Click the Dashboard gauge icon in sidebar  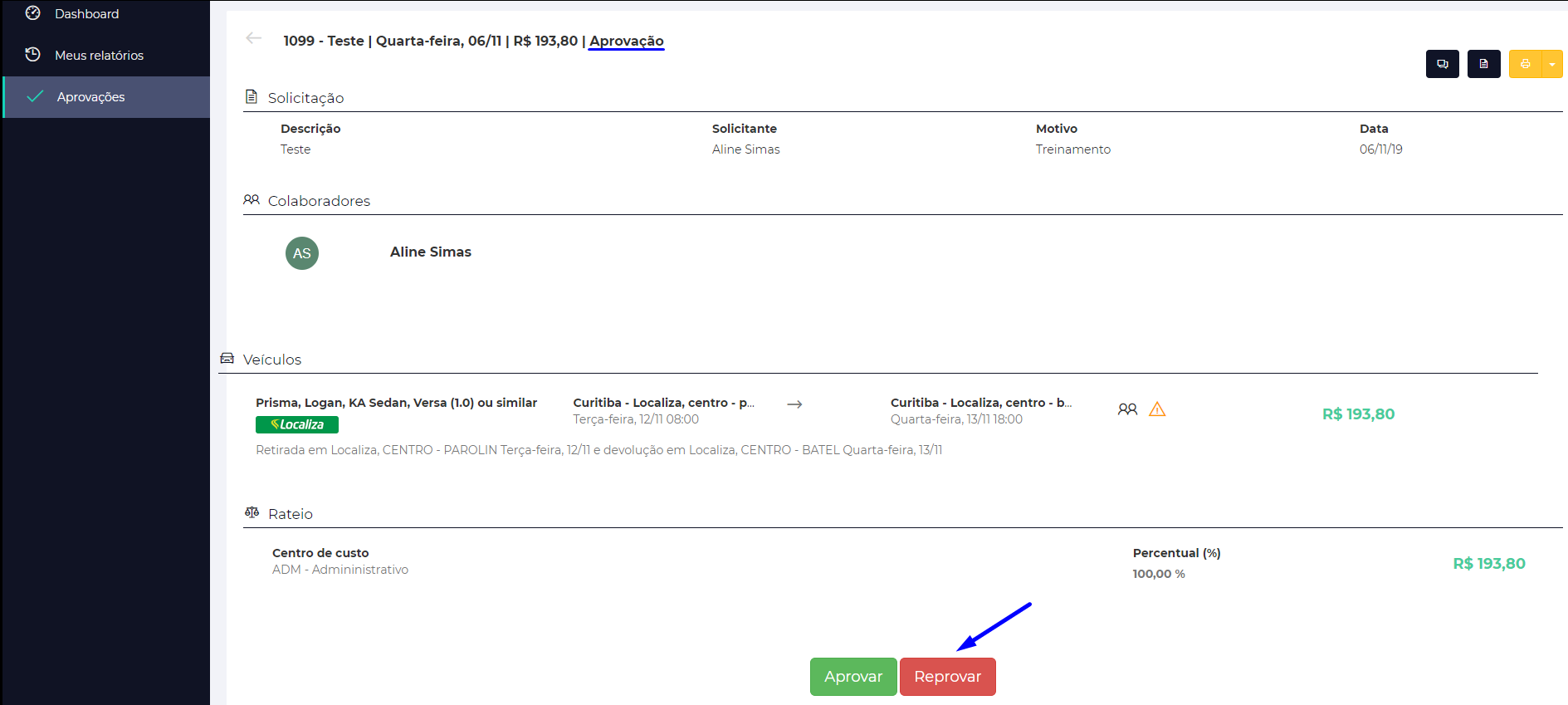coord(33,13)
